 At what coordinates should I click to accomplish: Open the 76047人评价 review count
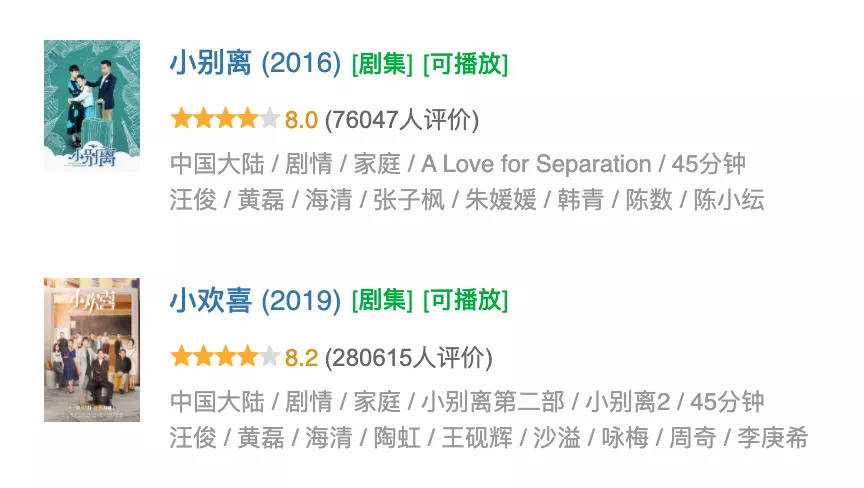point(402,121)
